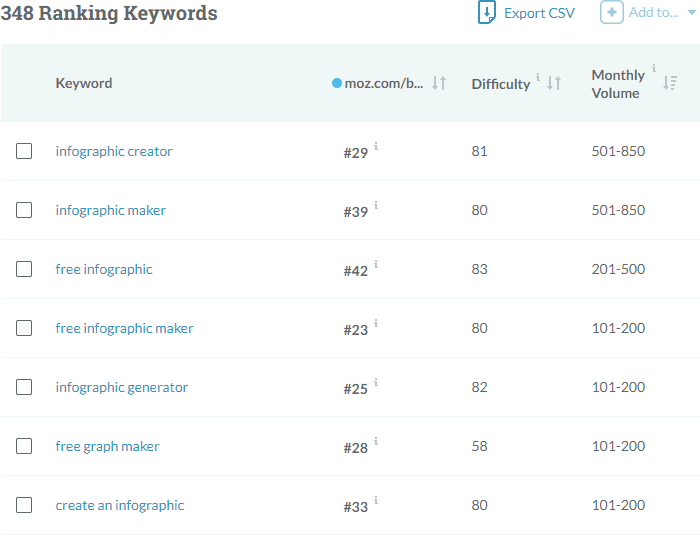Click the Export CSV link
The width and height of the screenshot is (700, 535).
[x=539, y=13]
